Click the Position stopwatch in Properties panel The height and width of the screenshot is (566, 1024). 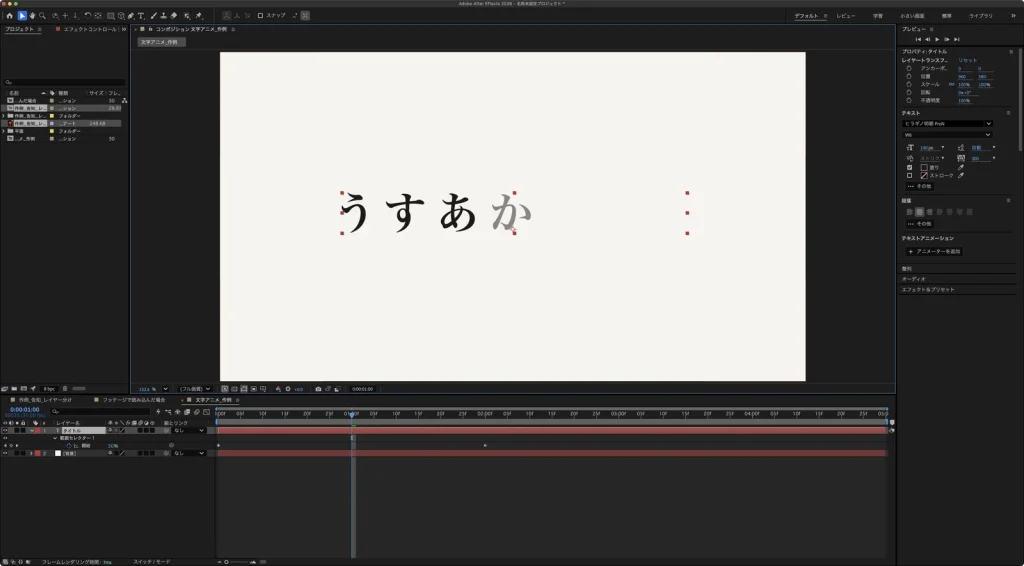[908, 76]
